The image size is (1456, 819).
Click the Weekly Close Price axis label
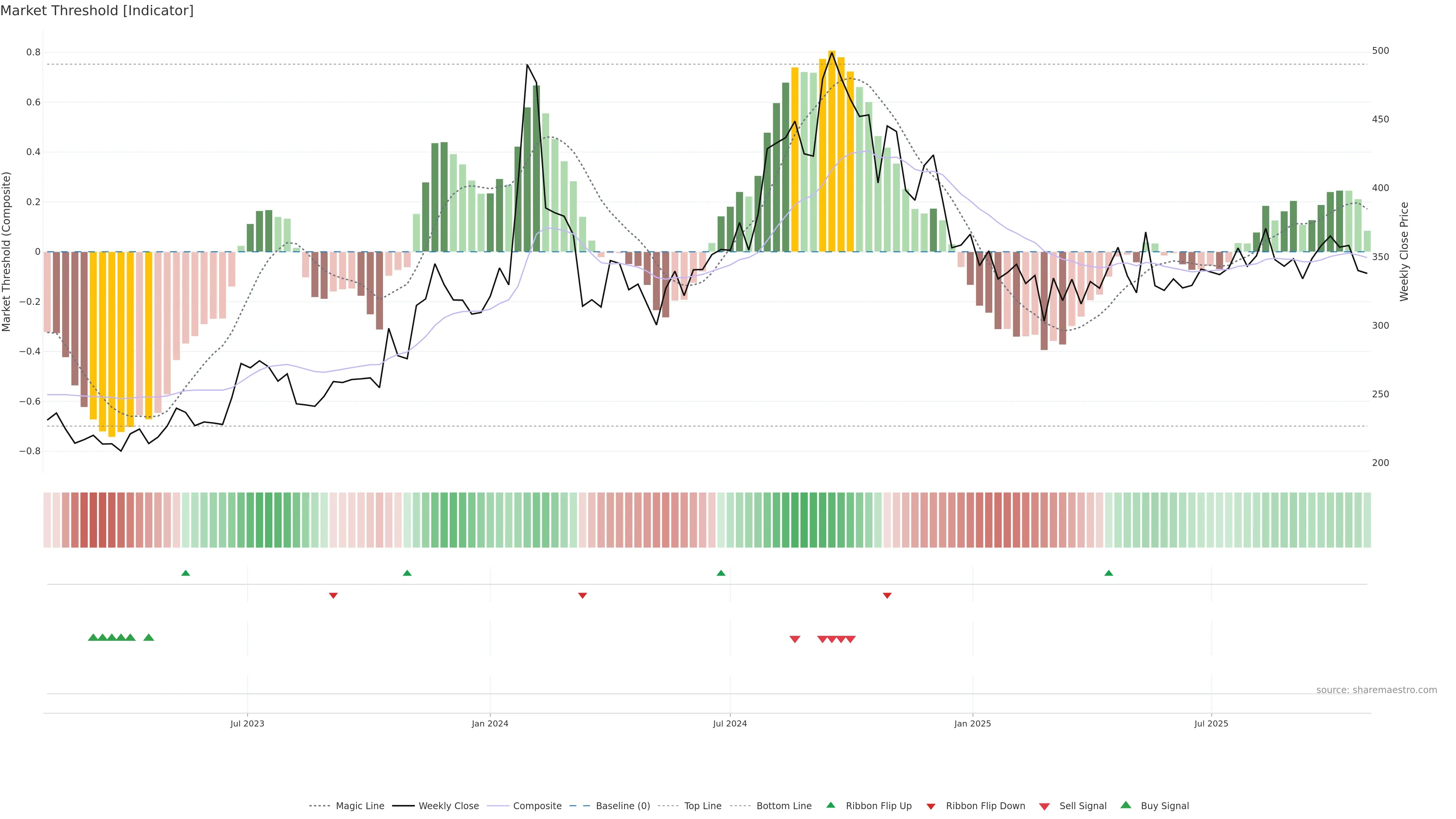pyautogui.click(x=1404, y=251)
